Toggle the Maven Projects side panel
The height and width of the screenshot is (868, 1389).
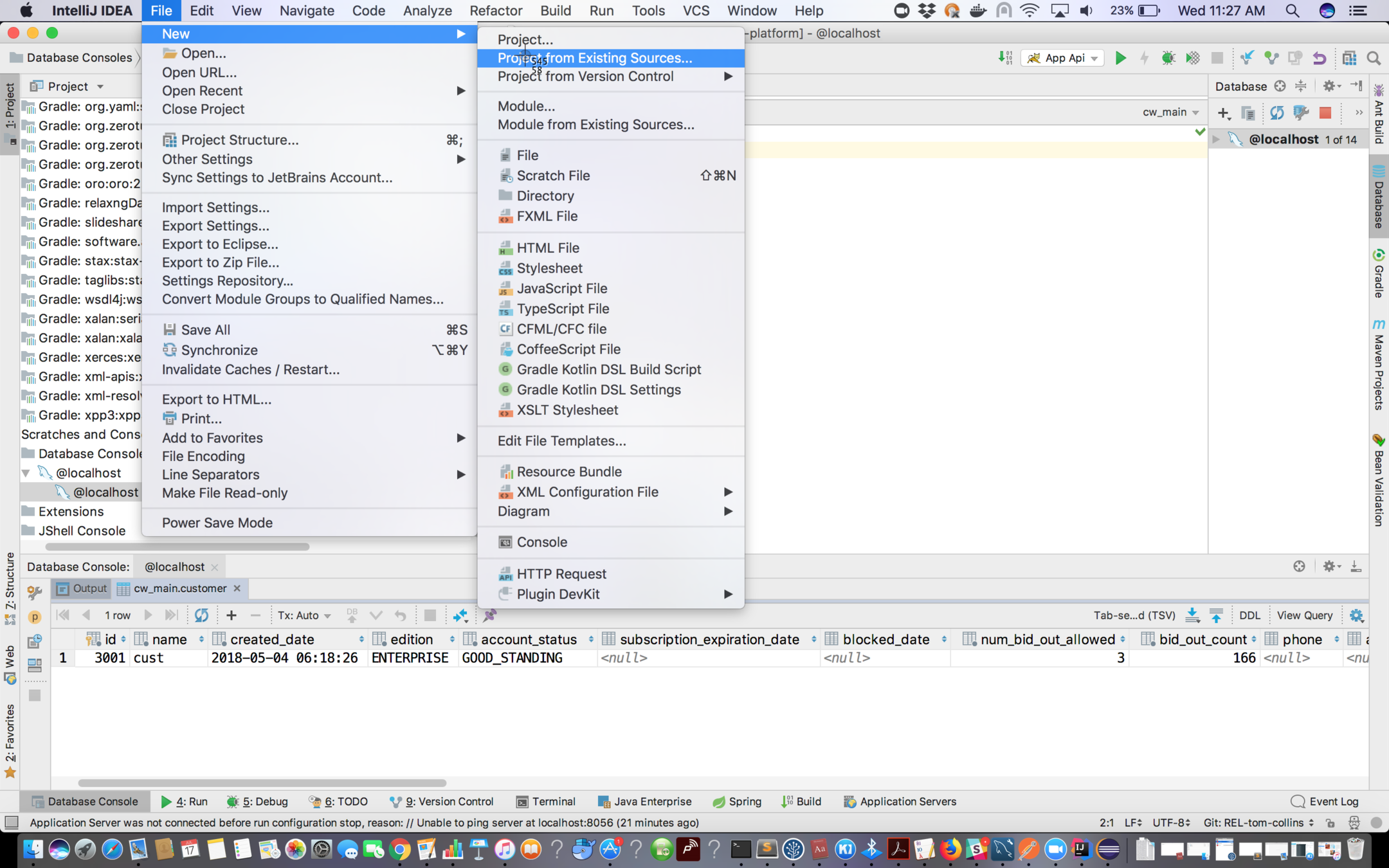coord(1379,364)
